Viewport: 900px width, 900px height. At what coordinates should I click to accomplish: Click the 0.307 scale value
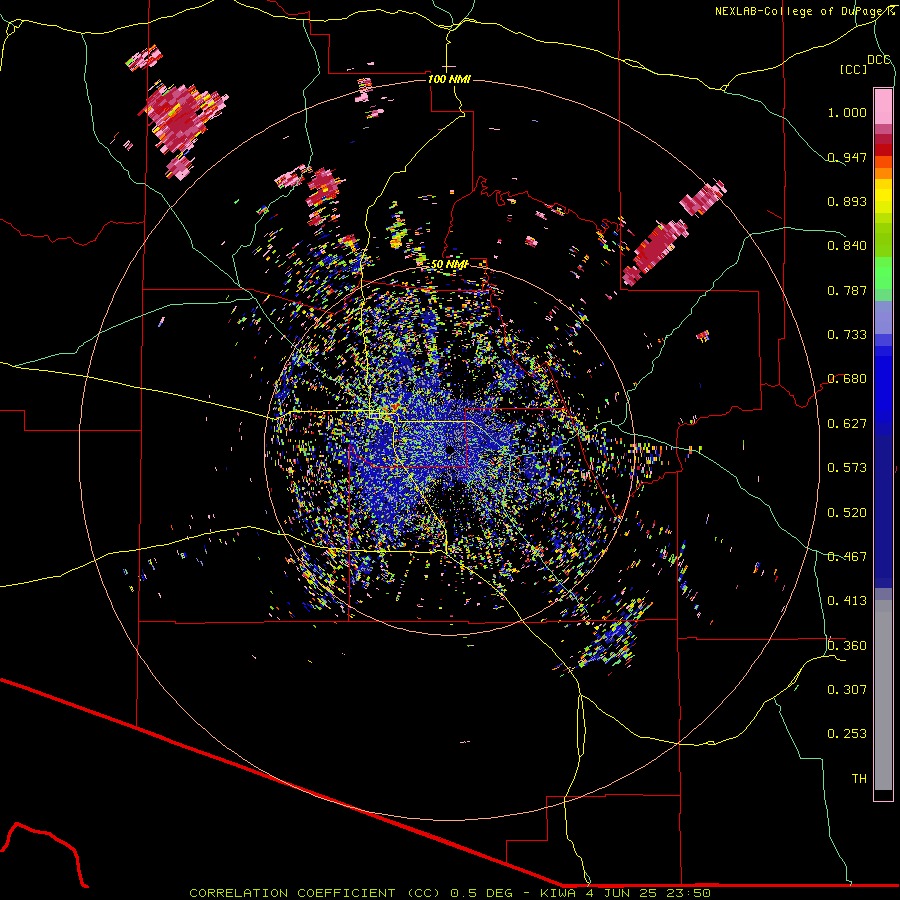tap(847, 690)
